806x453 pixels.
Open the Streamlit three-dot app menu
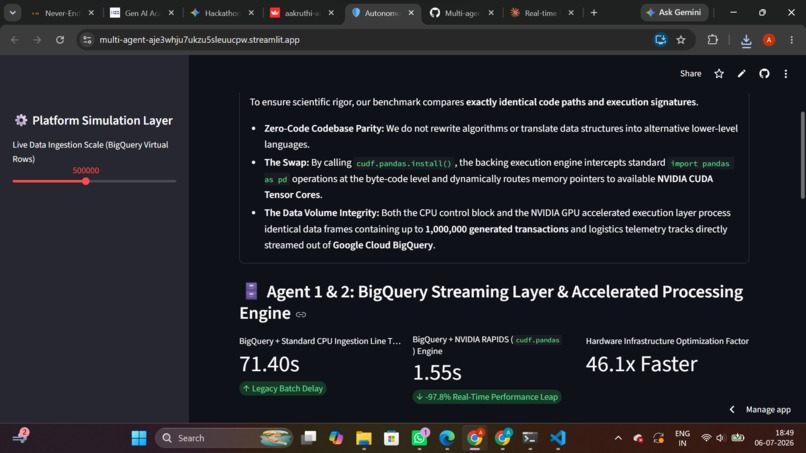pos(785,74)
